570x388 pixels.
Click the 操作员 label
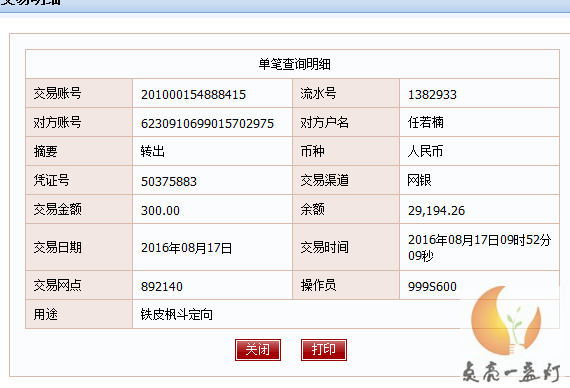(x=318, y=285)
